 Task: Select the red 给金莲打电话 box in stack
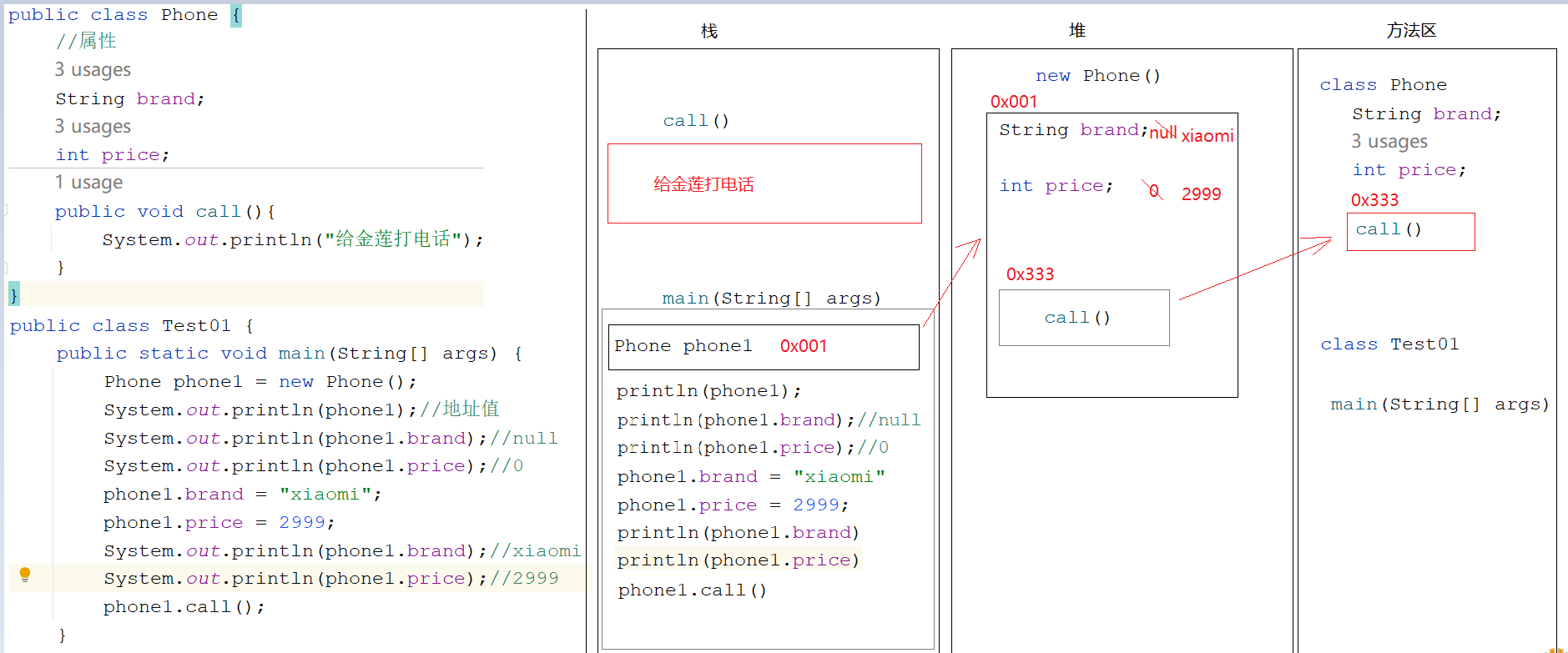click(x=764, y=183)
